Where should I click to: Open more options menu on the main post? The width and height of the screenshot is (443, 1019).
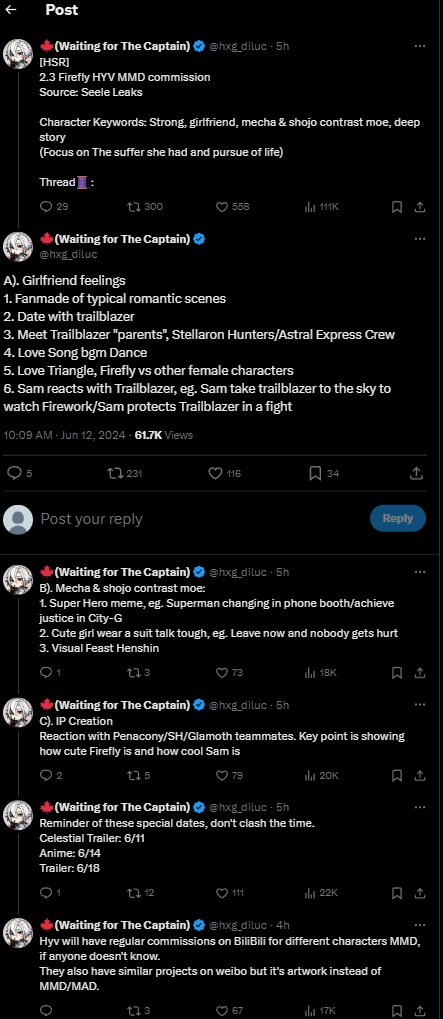(420, 239)
